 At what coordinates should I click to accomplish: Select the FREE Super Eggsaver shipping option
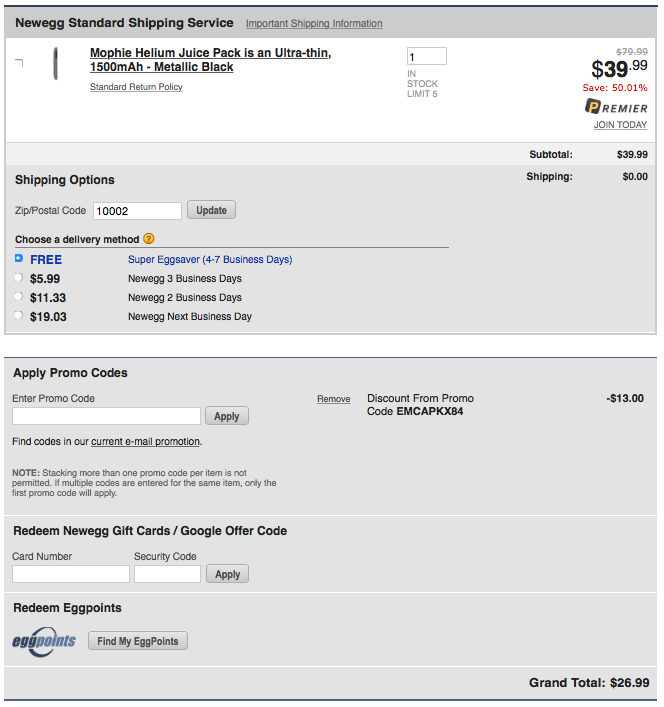18,258
